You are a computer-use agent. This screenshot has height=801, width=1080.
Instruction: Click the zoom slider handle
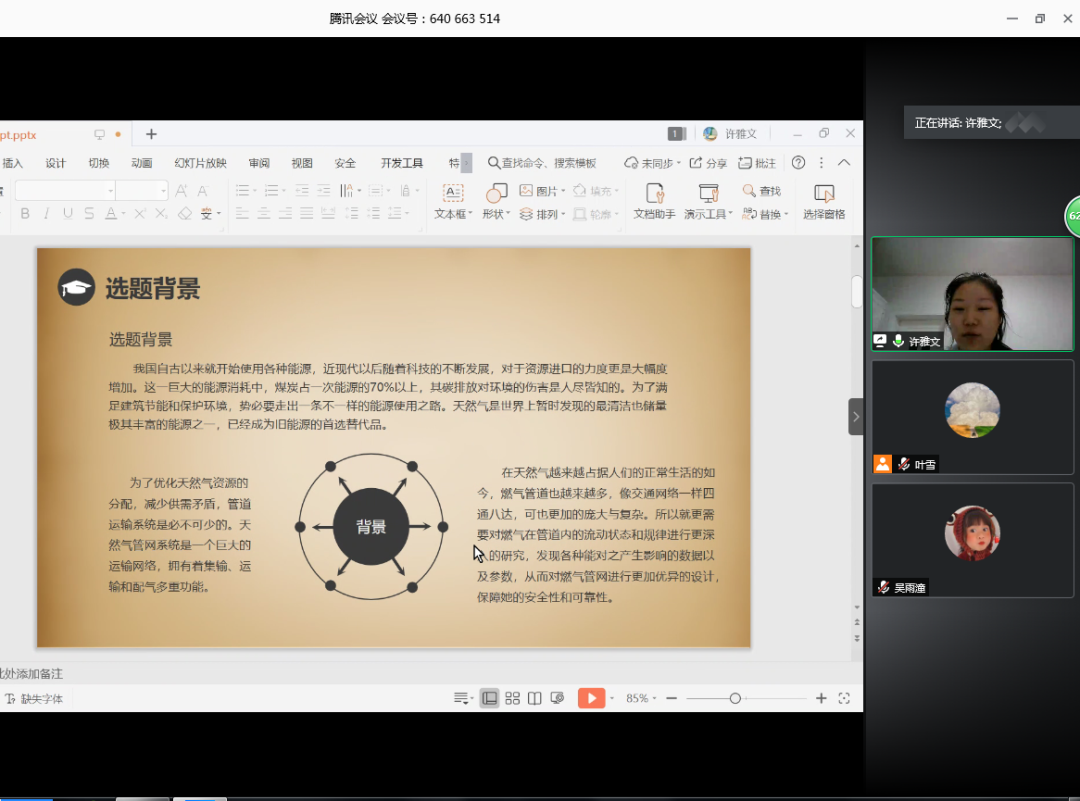735,698
